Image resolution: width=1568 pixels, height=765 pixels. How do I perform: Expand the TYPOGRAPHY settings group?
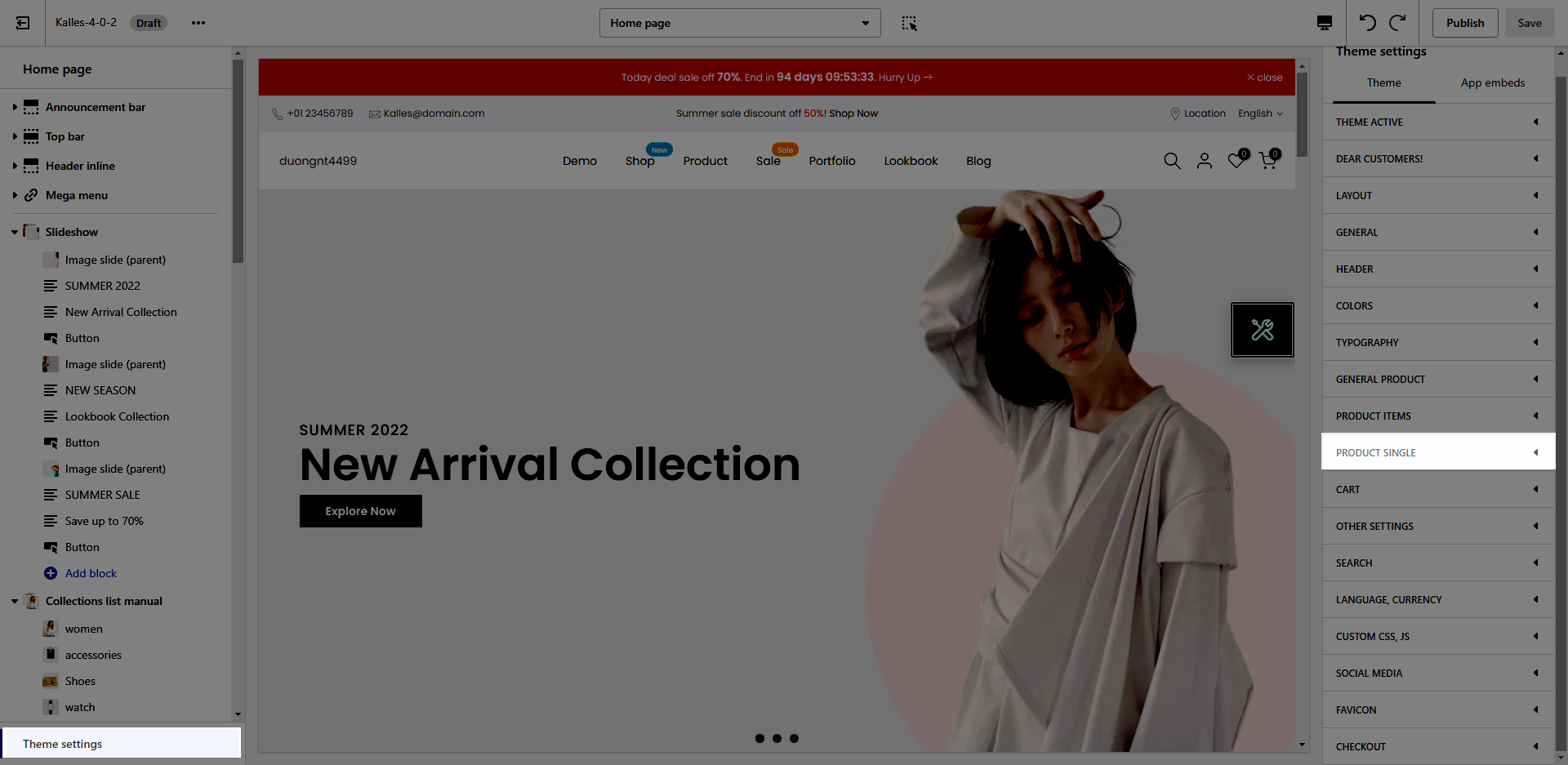click(x=1438, y=342)
